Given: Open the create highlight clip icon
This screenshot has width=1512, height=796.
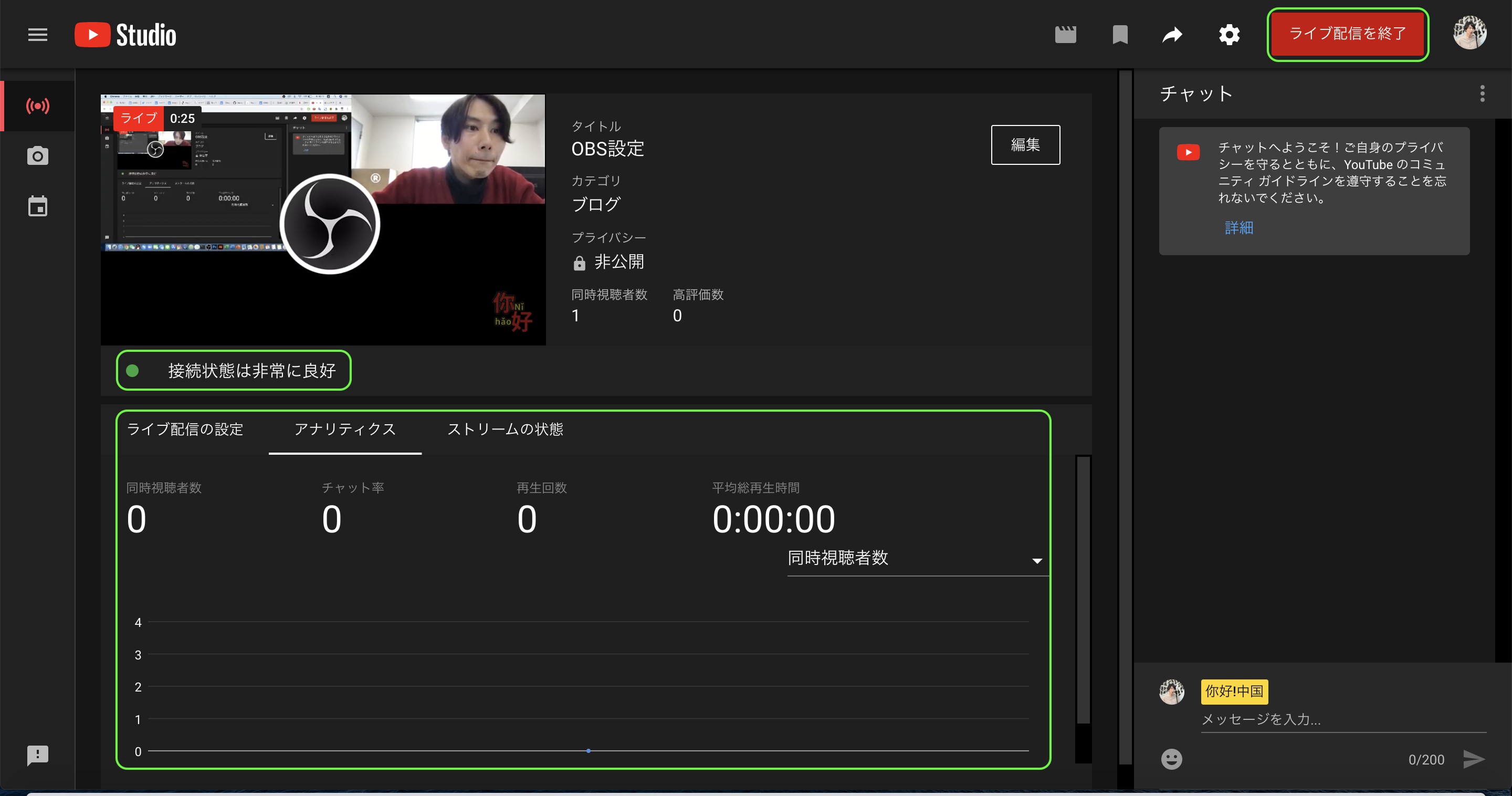Looking at the screenshot, I should coord(1065,35).
